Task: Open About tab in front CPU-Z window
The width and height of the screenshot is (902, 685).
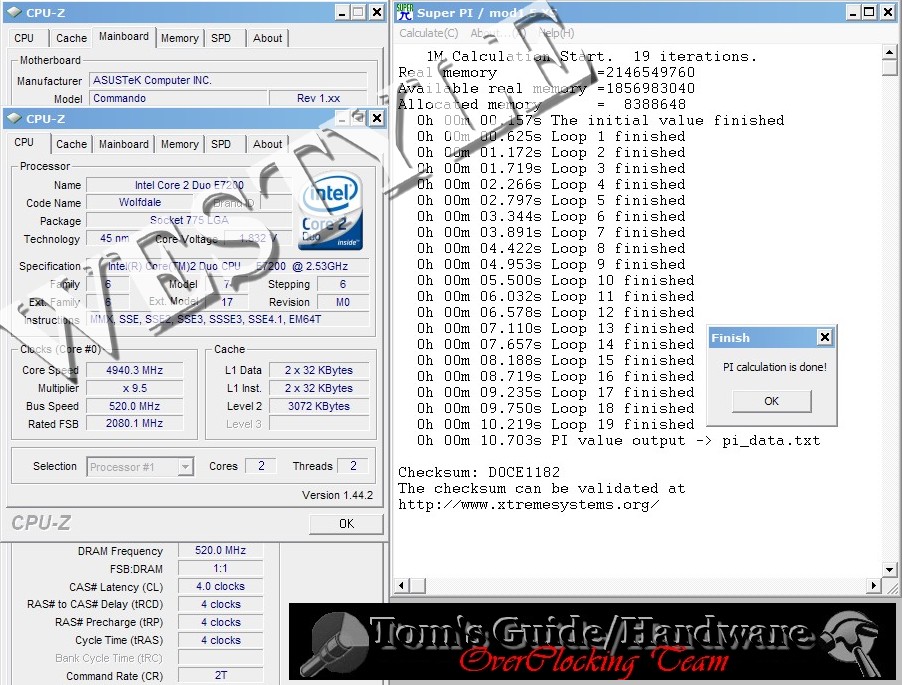Action: tap(267, 144)
